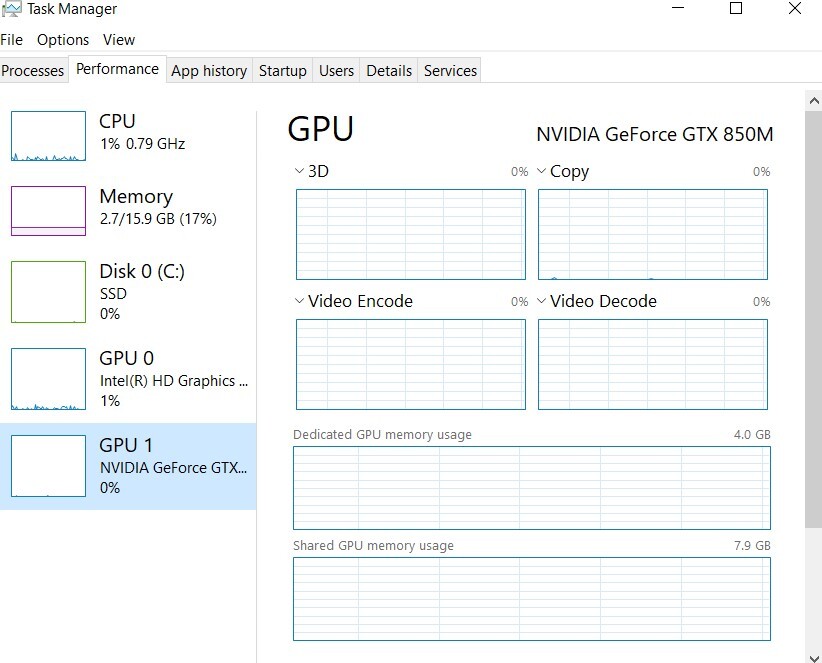Viewport: 822px width, 663px height.
Task: Click the SSD label under Disk 0
Action: point(113,294)
